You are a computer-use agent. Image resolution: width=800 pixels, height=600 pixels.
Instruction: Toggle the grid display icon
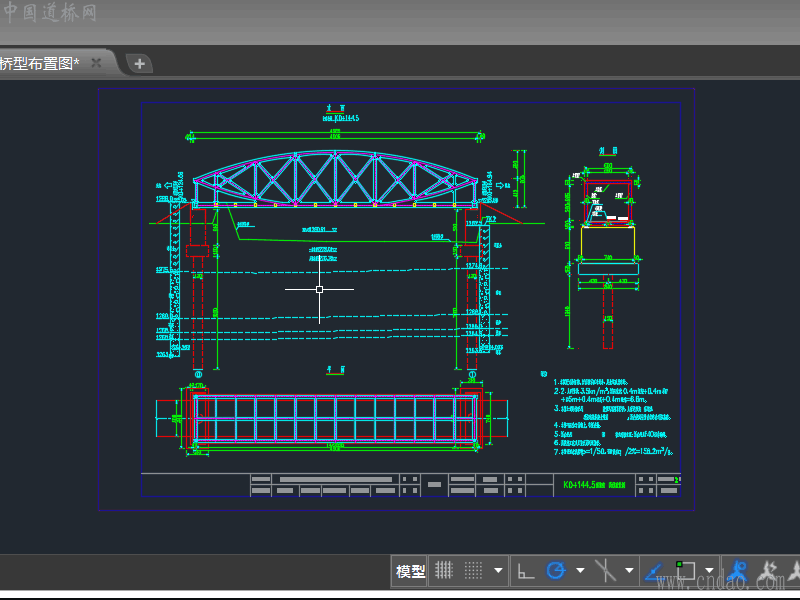pyautogui.click(x=444, y=571)
